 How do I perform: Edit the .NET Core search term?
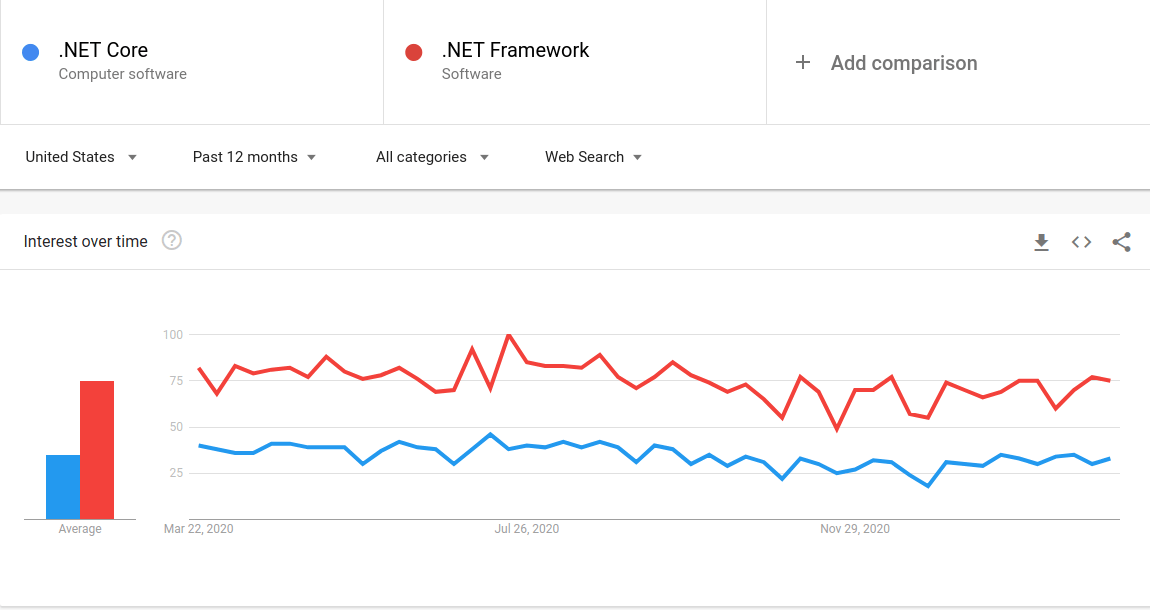coord(104,51)
